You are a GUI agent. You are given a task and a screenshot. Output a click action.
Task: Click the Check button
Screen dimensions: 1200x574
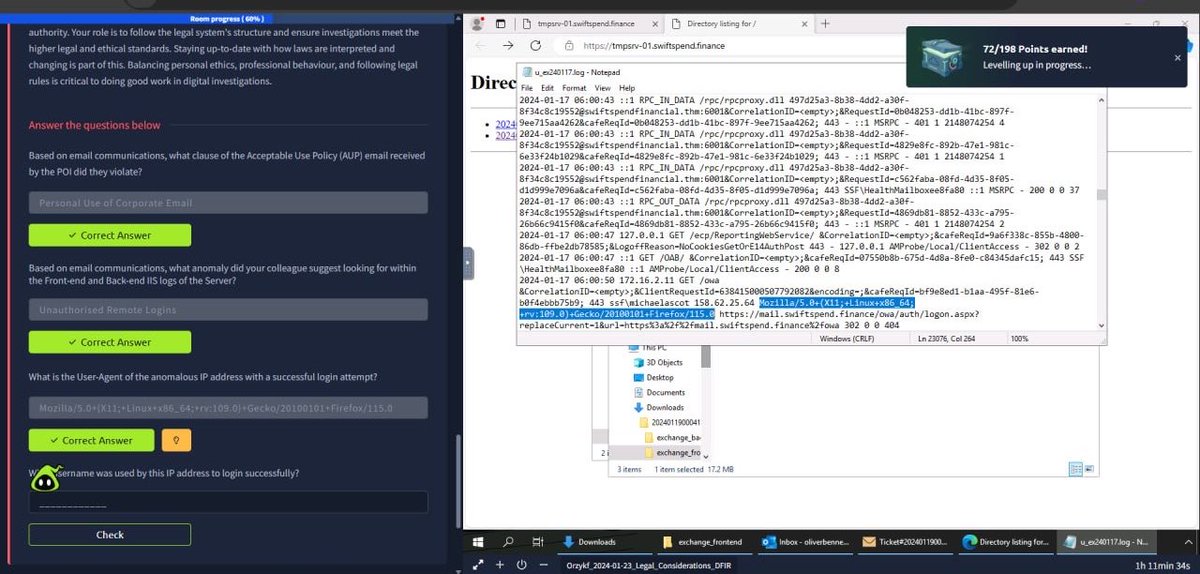pyautogui.click(x=110, y=535)
